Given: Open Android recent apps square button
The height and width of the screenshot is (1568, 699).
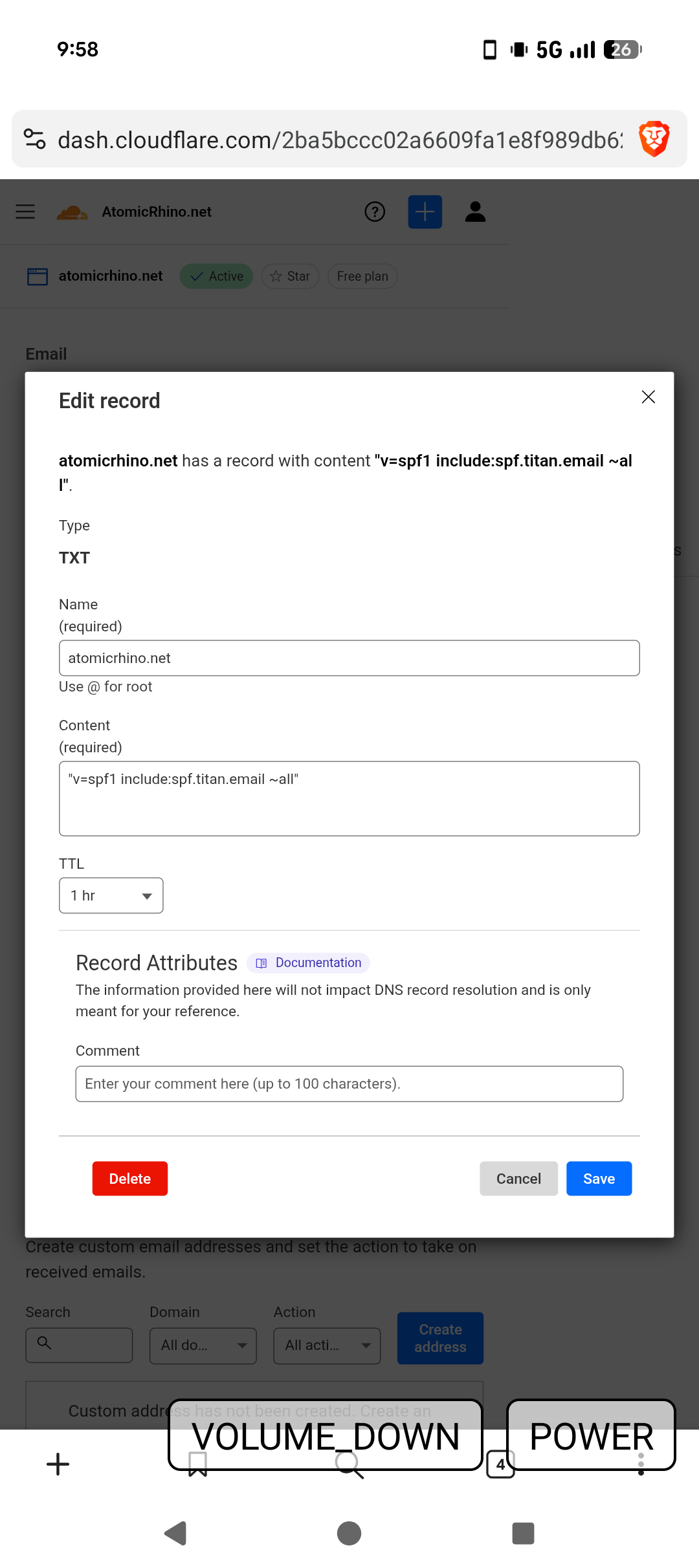Looking at the screenshot, I should point(523,1532).
